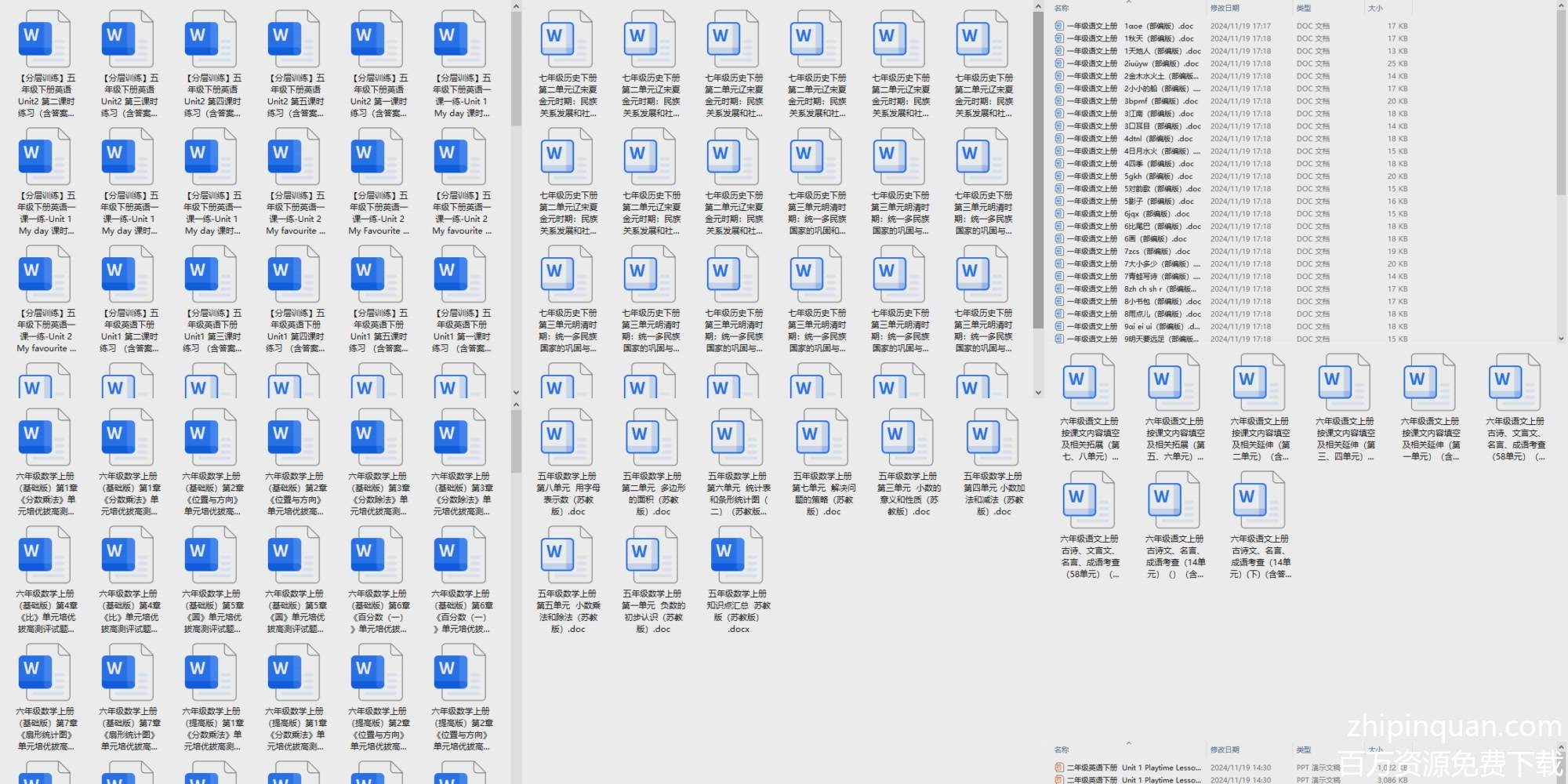Click file name 3江南 (部编版) .doc

1130,114
